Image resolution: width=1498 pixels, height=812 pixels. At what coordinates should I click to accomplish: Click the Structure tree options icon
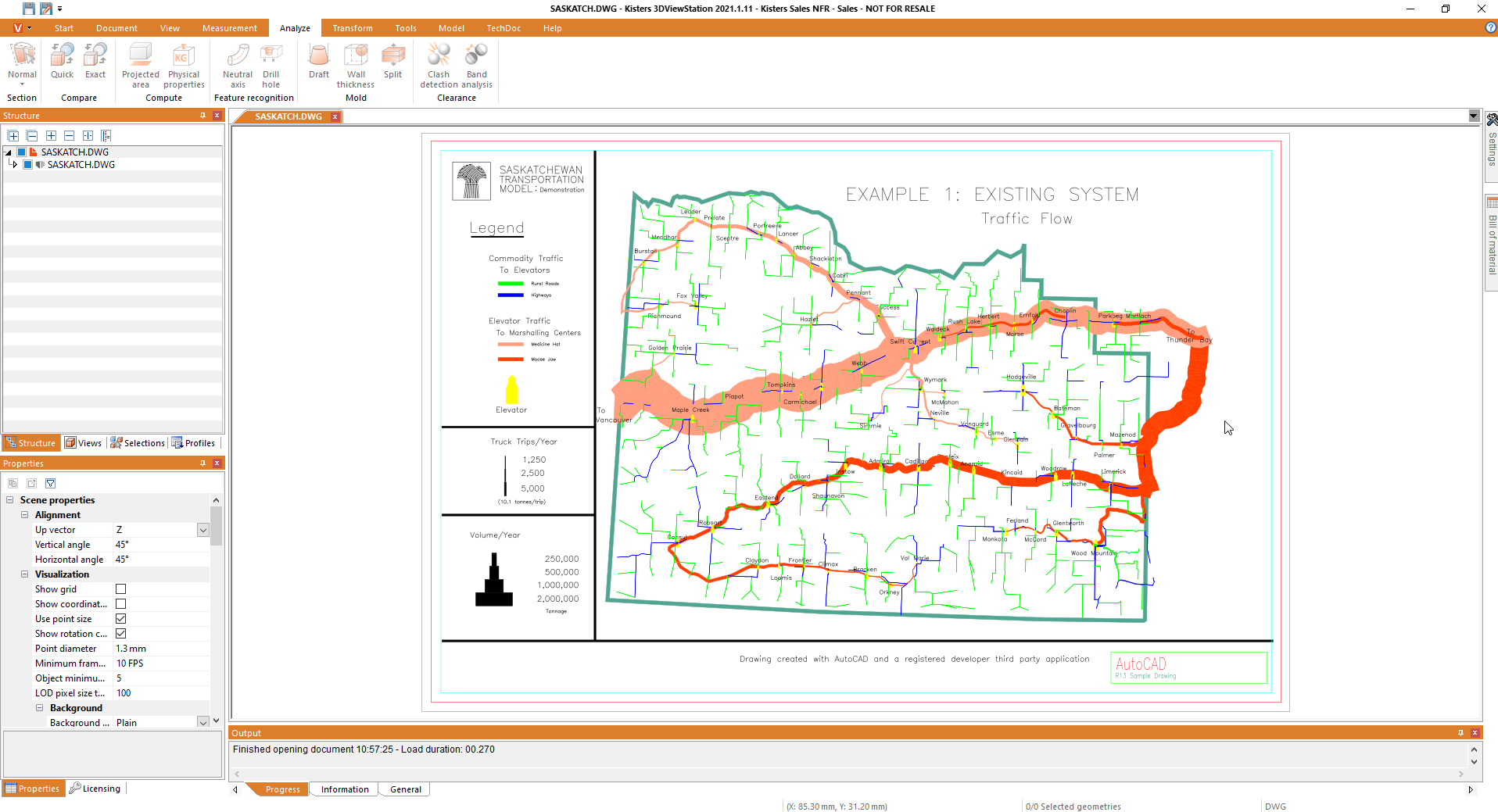point(106,135)
